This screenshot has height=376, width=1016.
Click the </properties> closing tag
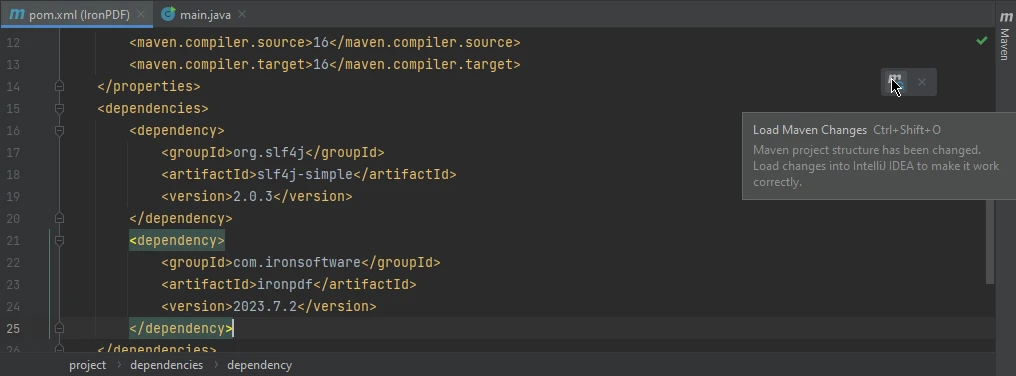pos(148,86)
